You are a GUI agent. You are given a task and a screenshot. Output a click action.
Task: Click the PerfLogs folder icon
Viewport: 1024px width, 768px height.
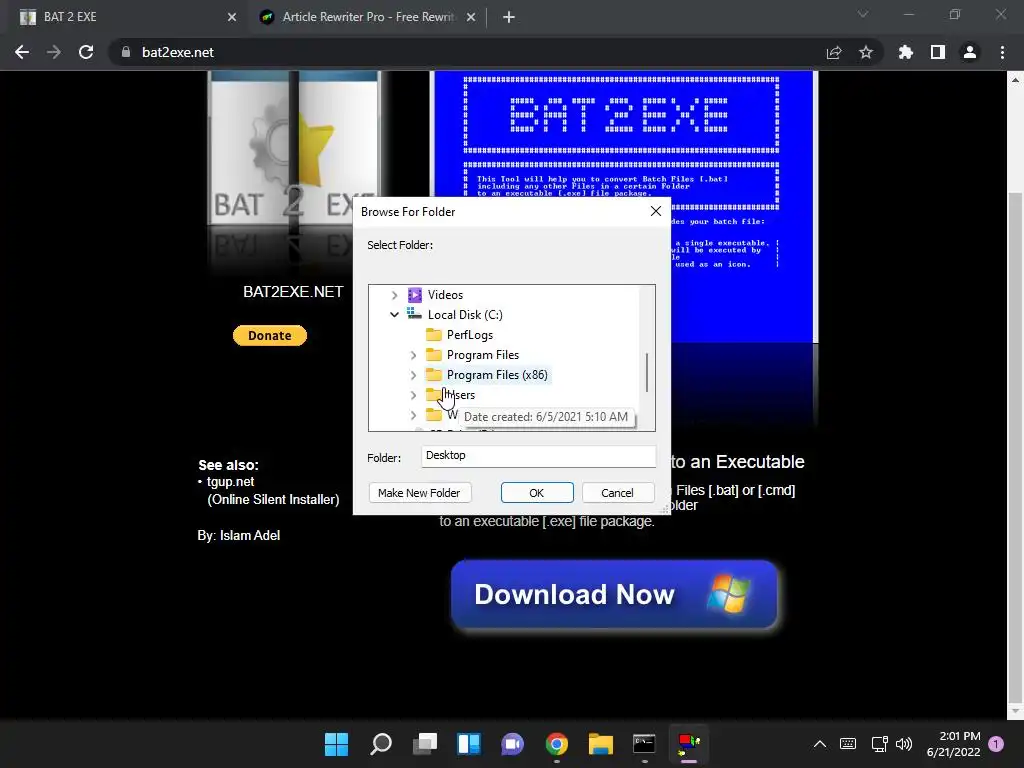tap(434, 335)
